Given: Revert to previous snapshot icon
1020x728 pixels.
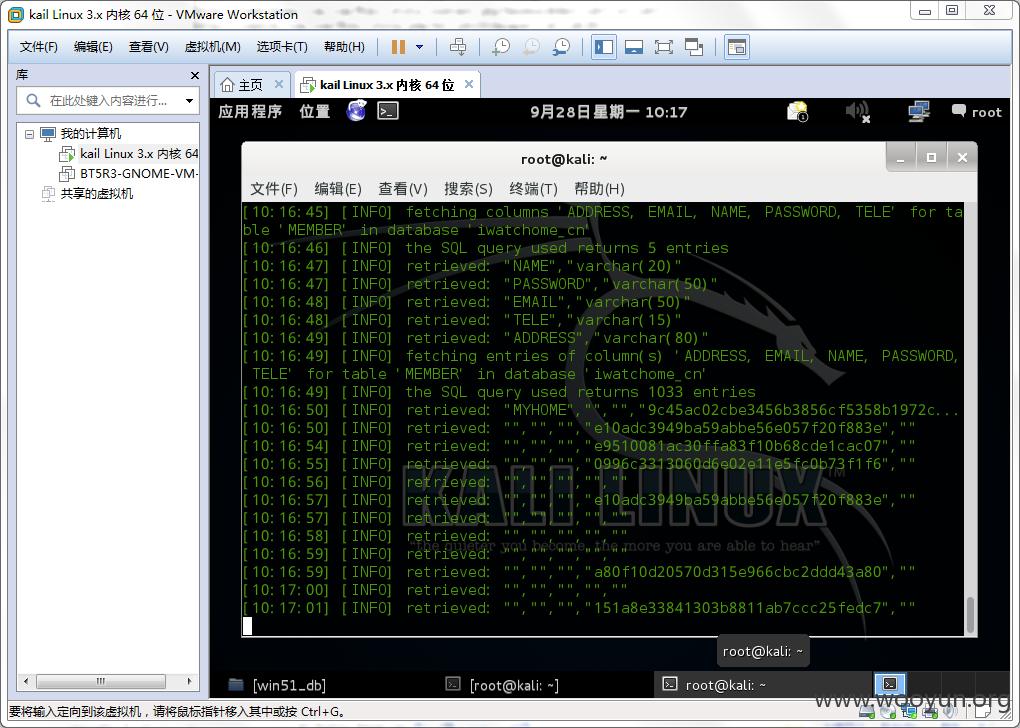Looking at the screenshot, I should click(531, 47).
